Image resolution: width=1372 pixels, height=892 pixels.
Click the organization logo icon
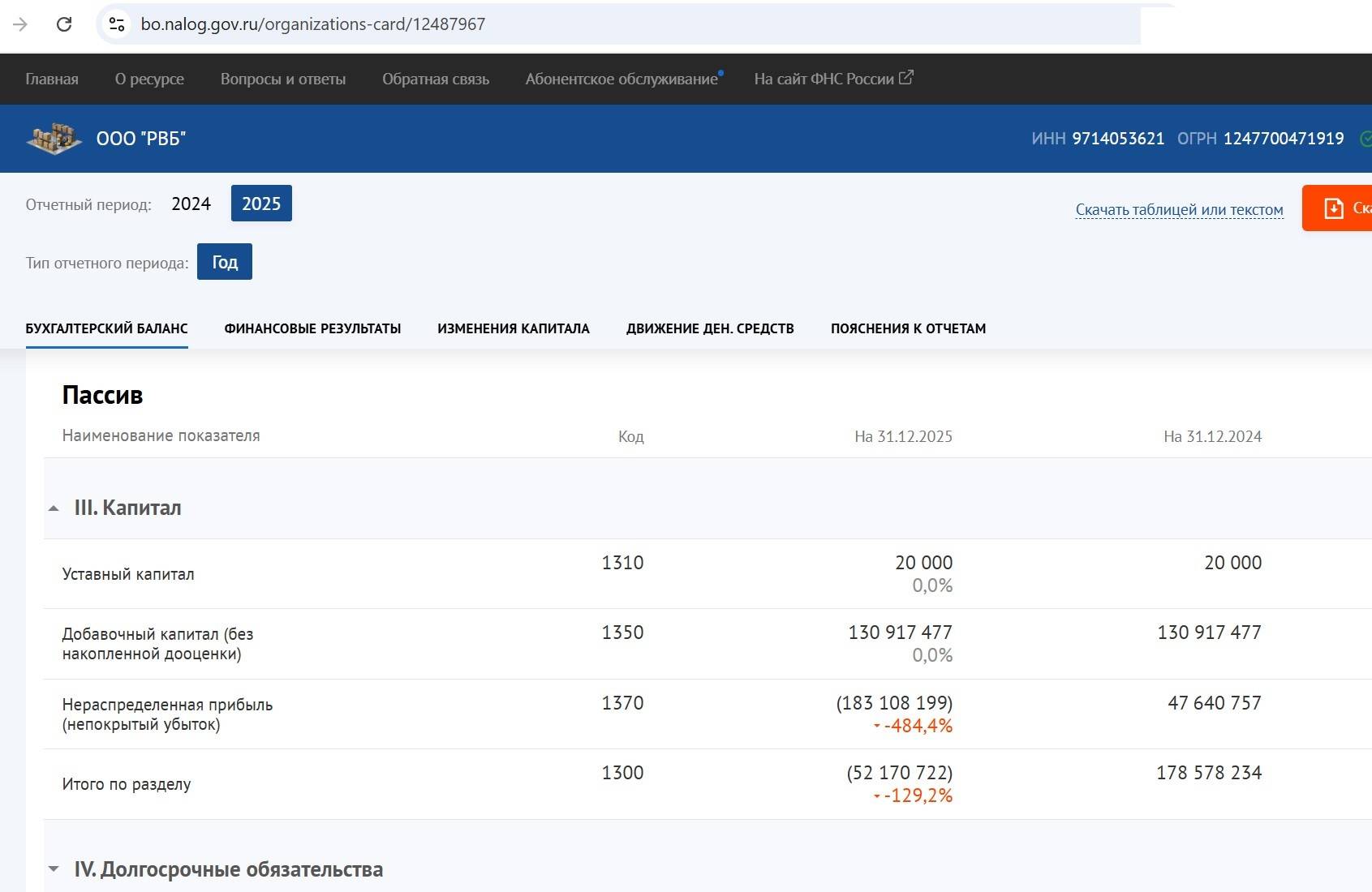(x=54, y=139)
